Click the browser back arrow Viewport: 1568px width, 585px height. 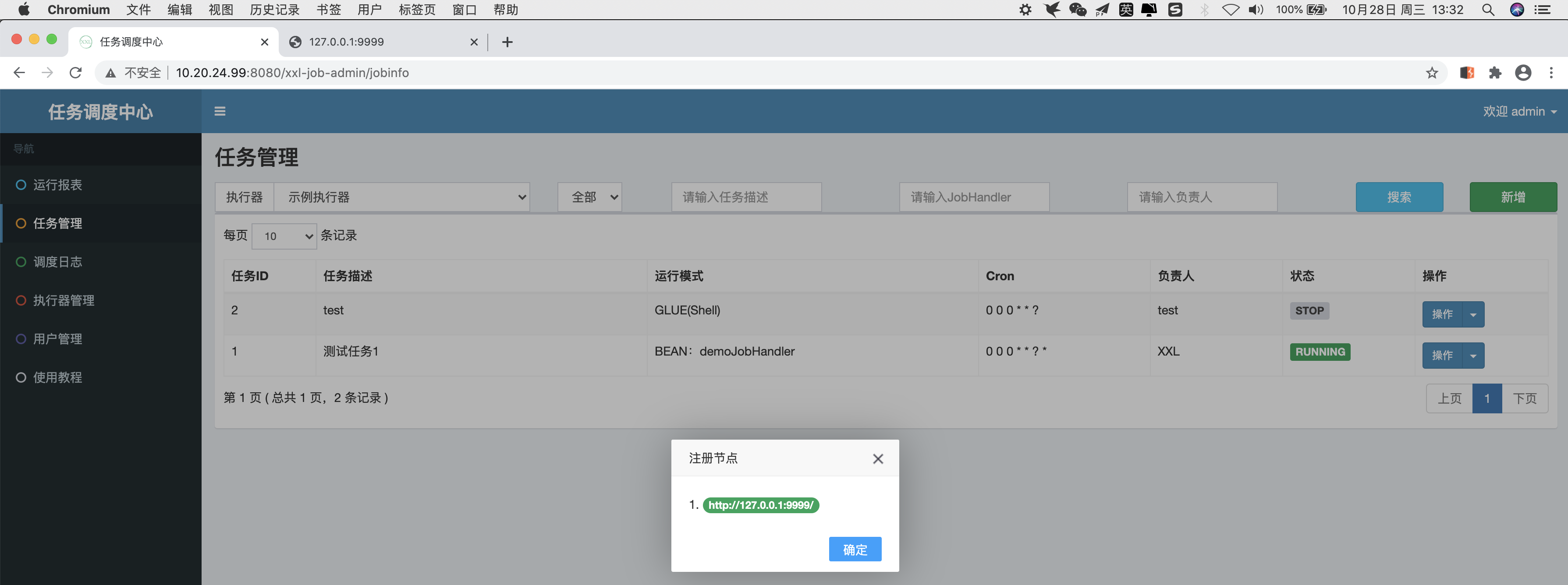19,73
